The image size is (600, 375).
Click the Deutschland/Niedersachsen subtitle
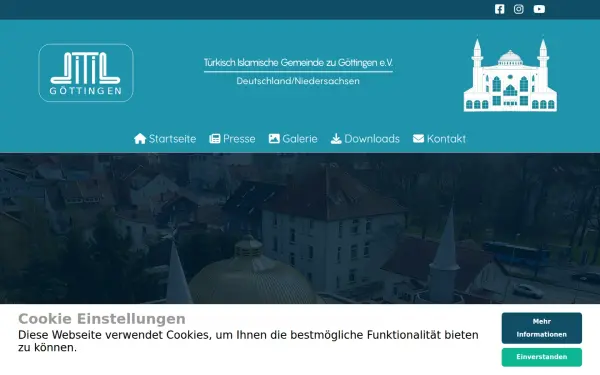[298, 81]
